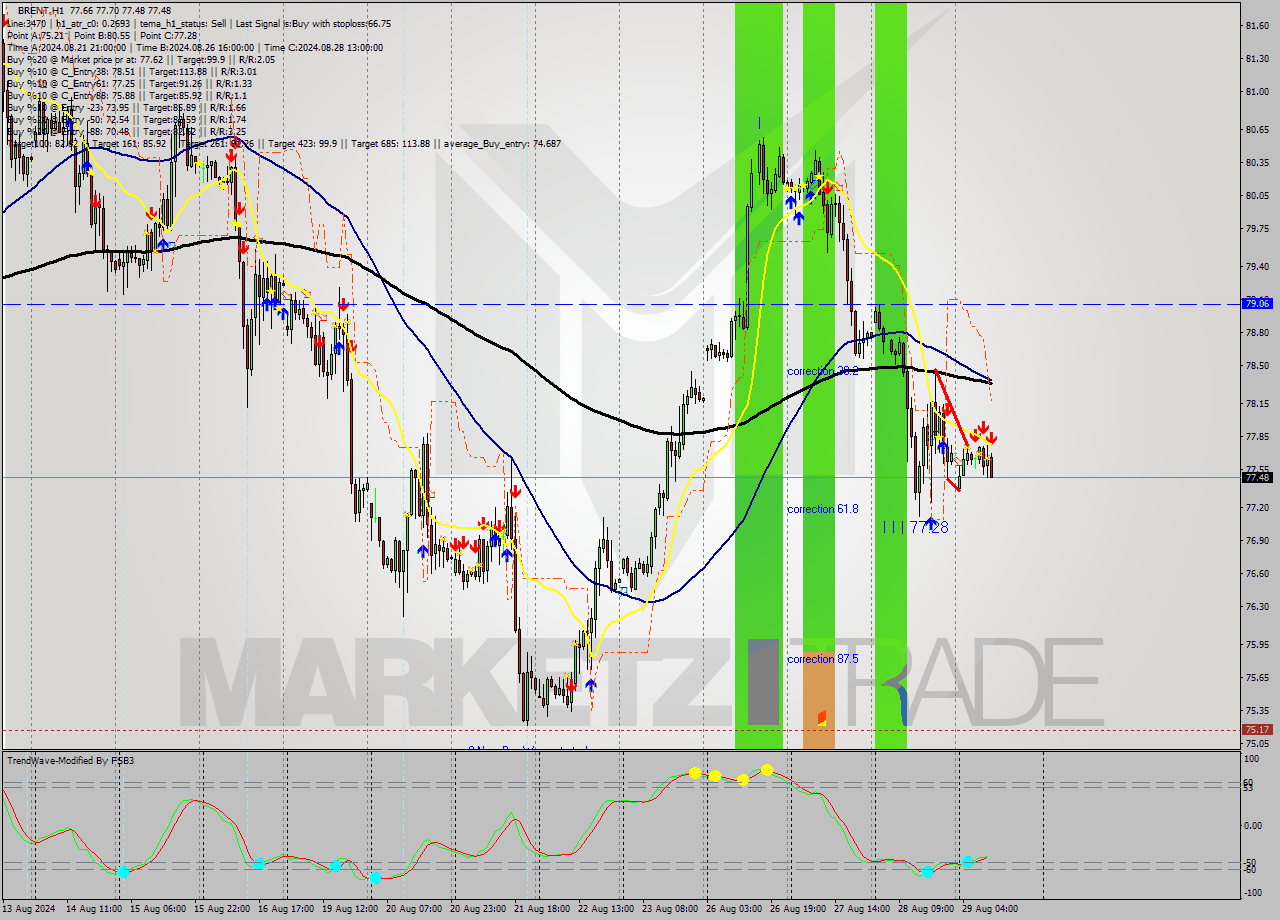Click the 77.85 price axis value
This screenshot has width=1280, height=920.
pos(1256,437)
